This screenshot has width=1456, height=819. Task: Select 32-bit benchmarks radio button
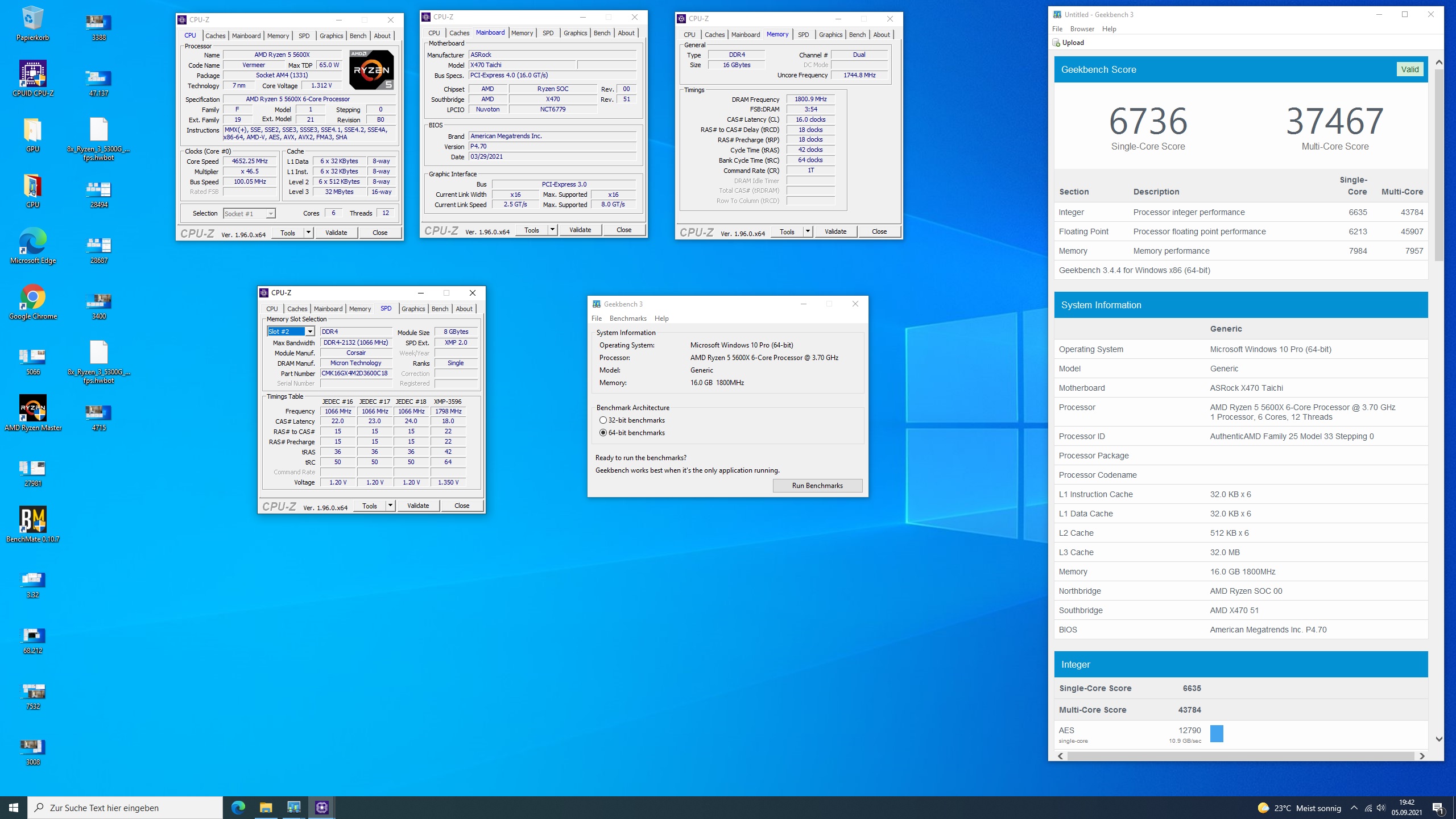[603, 420]
